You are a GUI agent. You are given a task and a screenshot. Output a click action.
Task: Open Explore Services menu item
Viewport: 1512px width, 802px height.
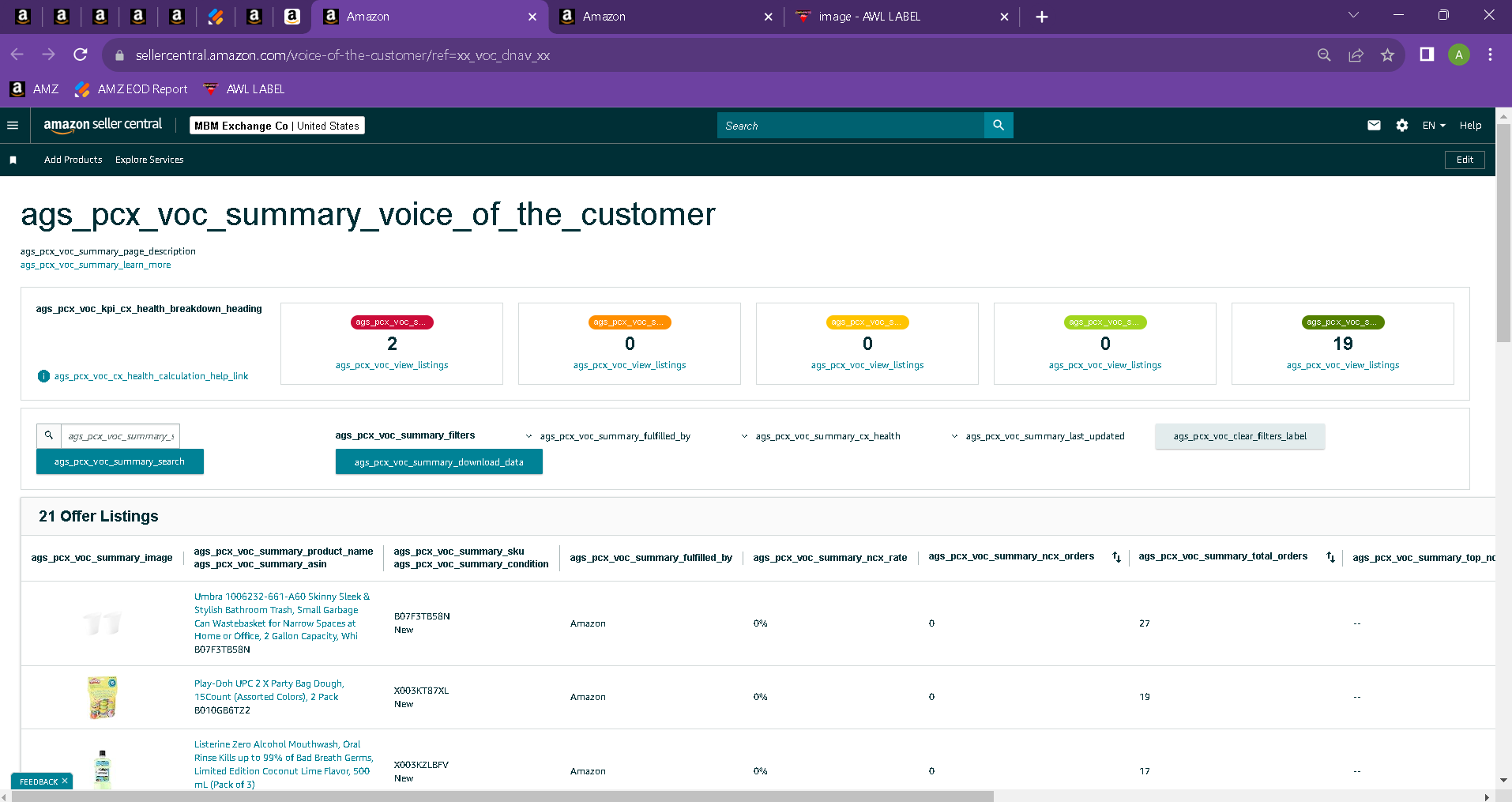click(149, 160)
